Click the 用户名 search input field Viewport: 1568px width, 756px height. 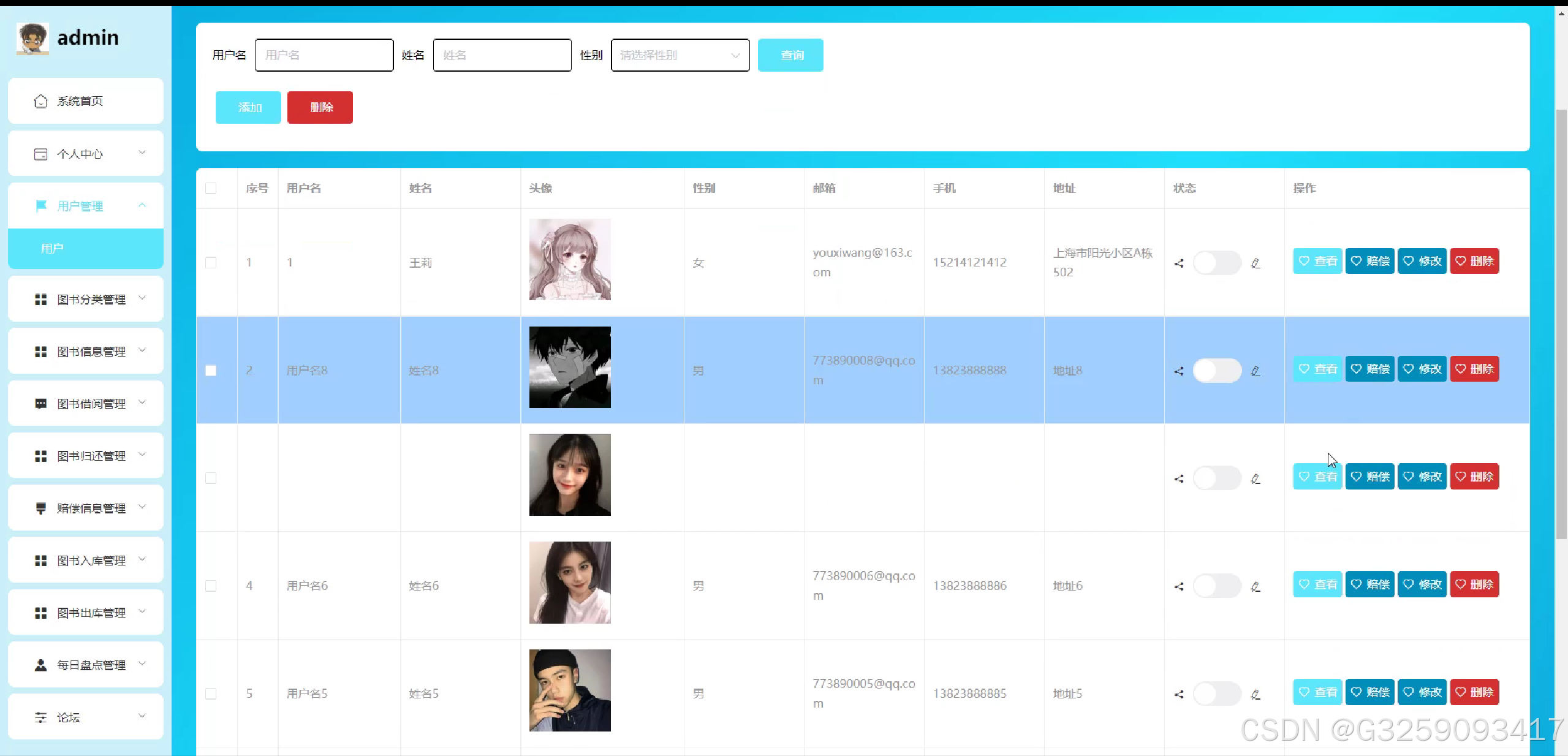324,55
